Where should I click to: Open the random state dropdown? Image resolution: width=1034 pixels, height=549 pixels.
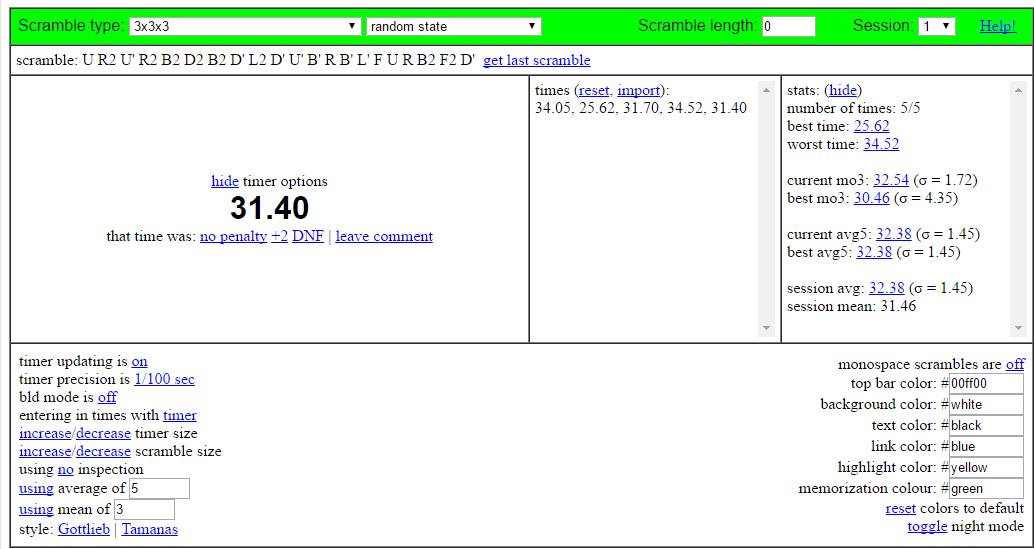[x=454, y=26]
